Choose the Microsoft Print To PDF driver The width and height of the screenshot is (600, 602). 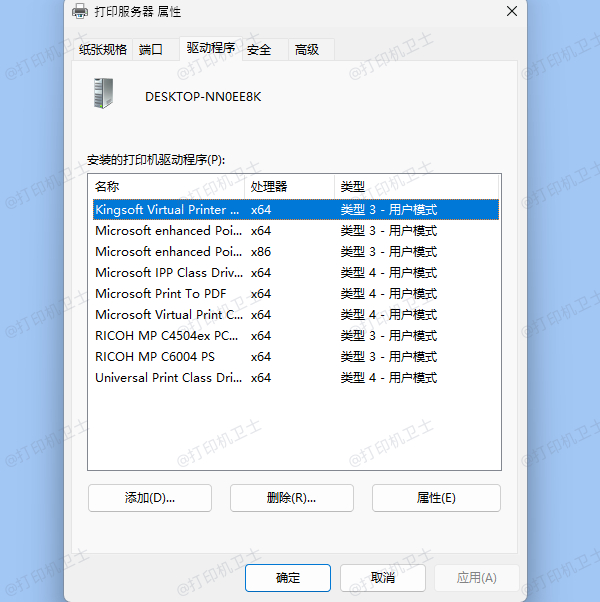161,294
